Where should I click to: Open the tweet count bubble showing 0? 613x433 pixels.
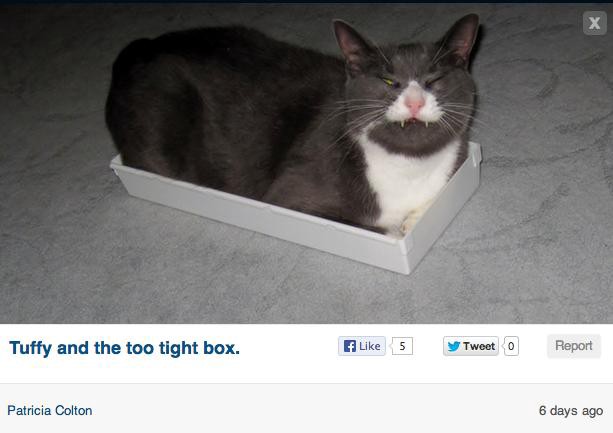click(511, 346)
